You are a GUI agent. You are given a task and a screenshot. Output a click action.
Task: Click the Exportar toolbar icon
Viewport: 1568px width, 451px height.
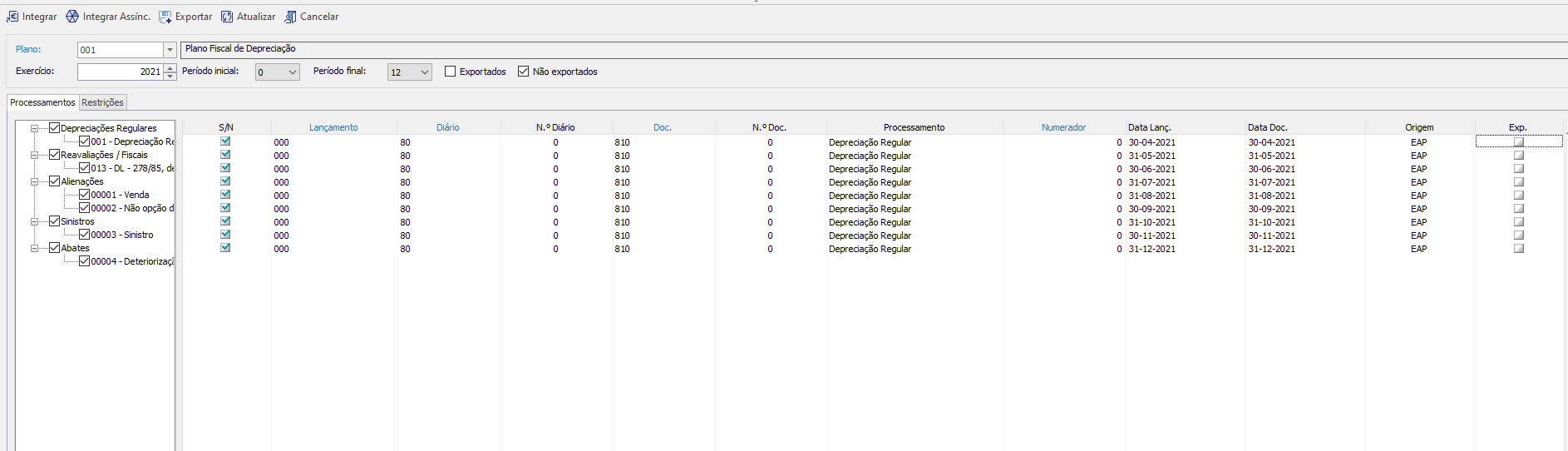(165, 17)
